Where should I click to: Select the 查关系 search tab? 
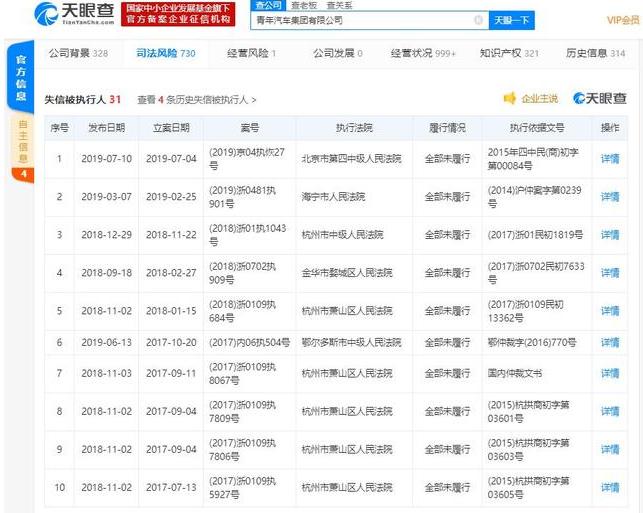click(339, 5)
